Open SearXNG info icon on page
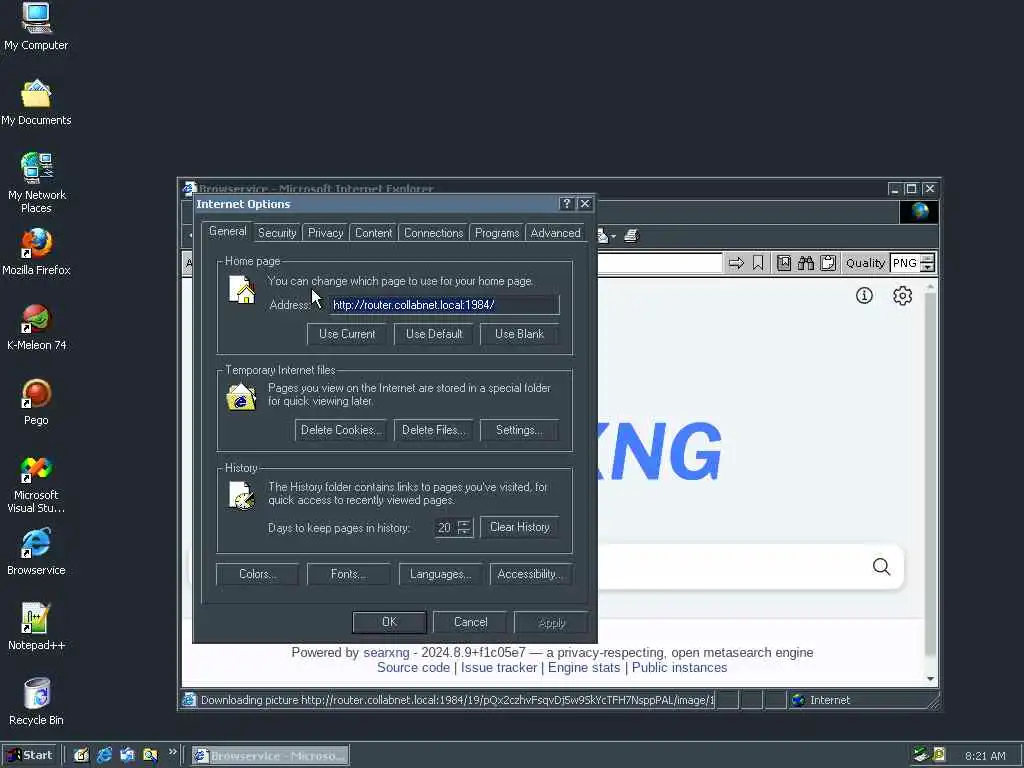This screenshot has height=768, width=1024. pos(864,296)
